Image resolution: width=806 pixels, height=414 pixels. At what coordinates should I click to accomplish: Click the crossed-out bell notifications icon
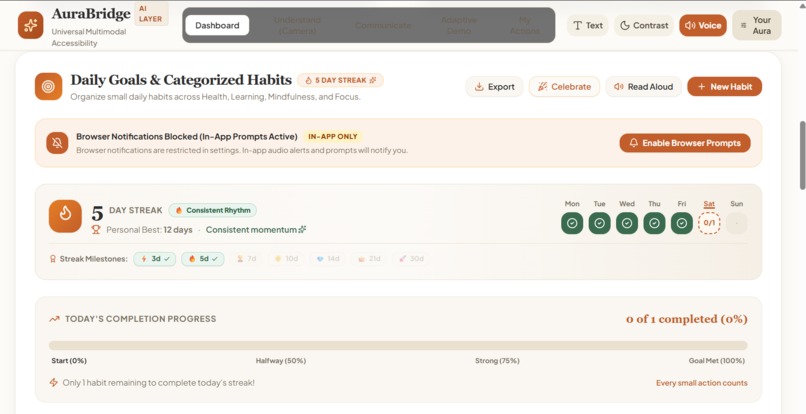57,143
